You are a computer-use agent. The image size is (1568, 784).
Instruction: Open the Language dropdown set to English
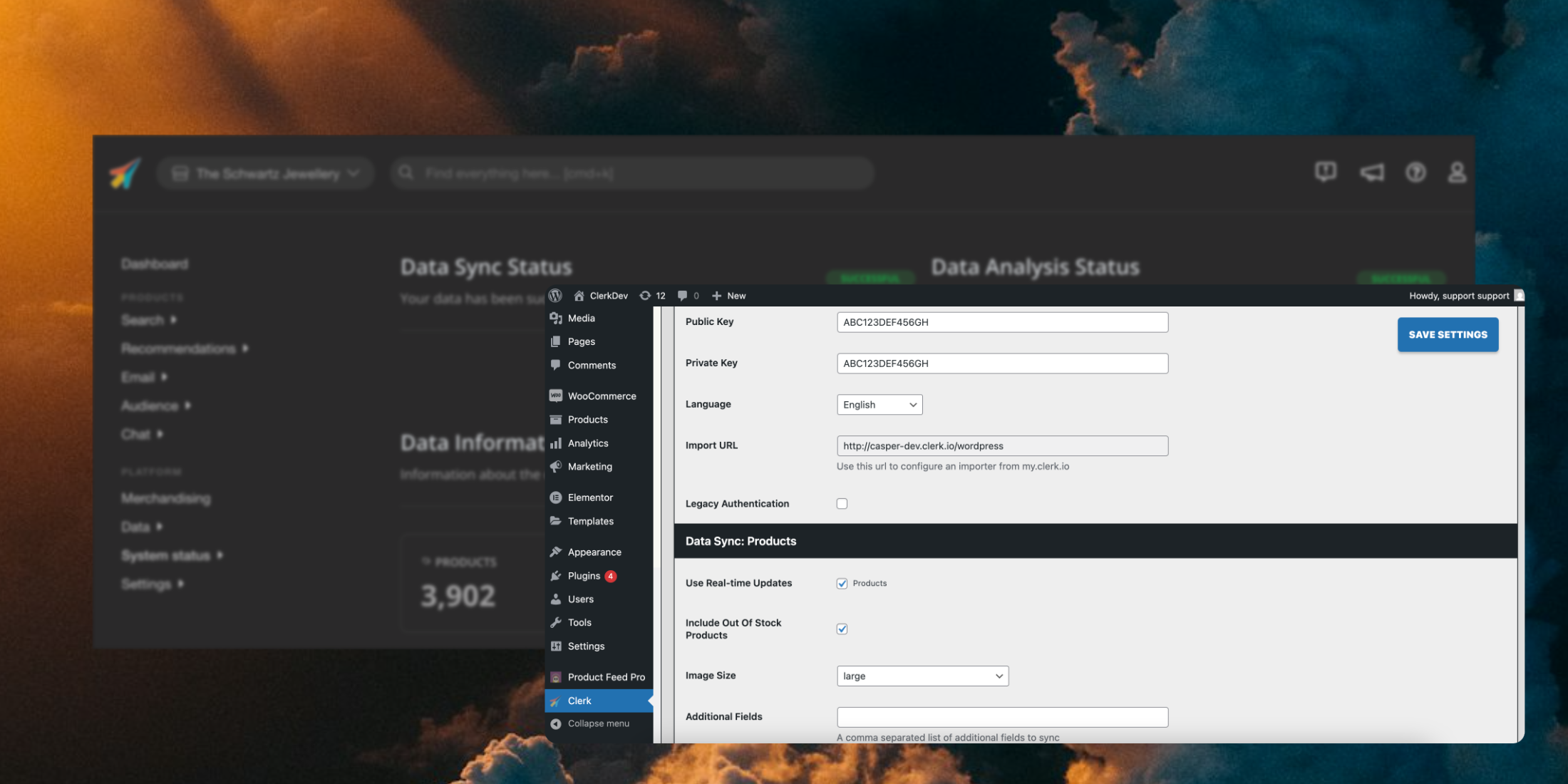[879, 405]
